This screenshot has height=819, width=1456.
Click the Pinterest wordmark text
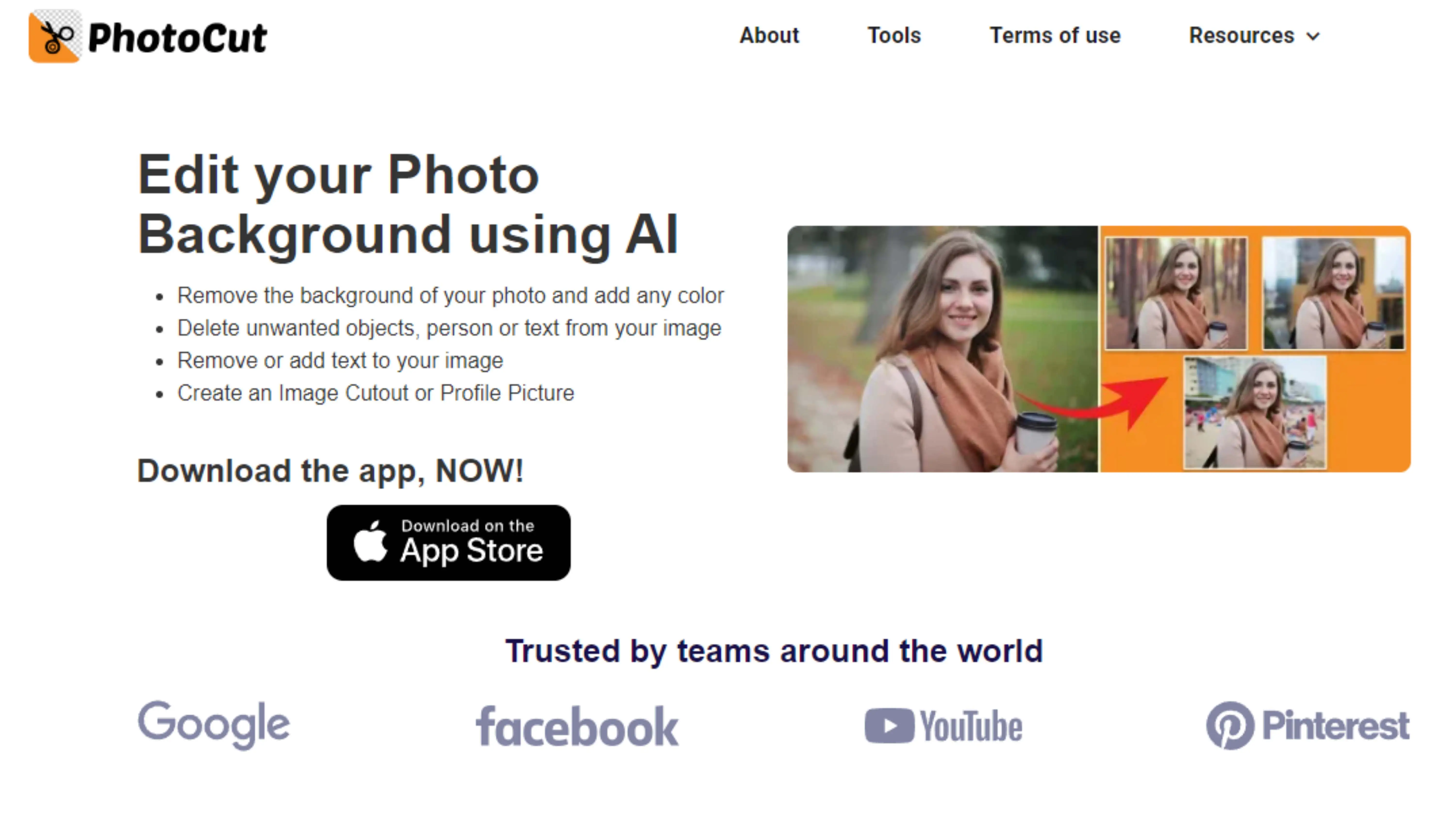tap(1336, 726)
